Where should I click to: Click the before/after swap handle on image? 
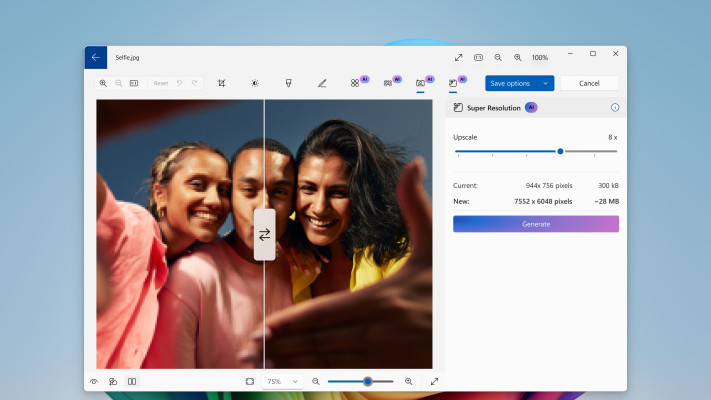[x=264, y=234]
